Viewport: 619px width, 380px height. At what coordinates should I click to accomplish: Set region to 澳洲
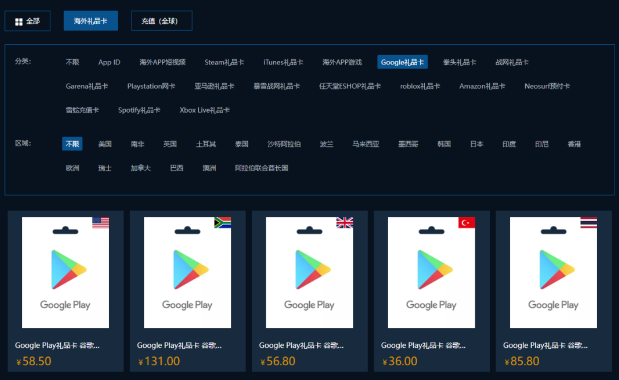pyautogui.click(x=209, y=168)
